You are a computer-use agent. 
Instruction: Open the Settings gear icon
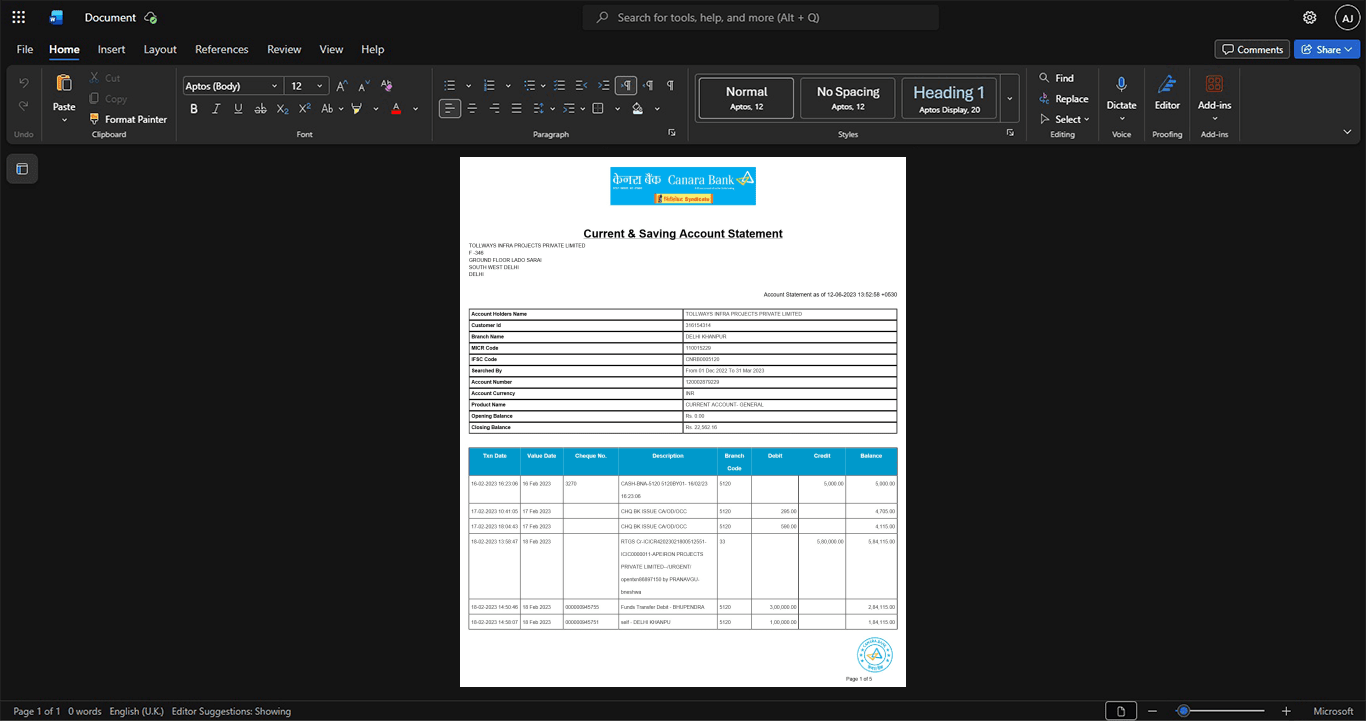[x=1310, y=17]
